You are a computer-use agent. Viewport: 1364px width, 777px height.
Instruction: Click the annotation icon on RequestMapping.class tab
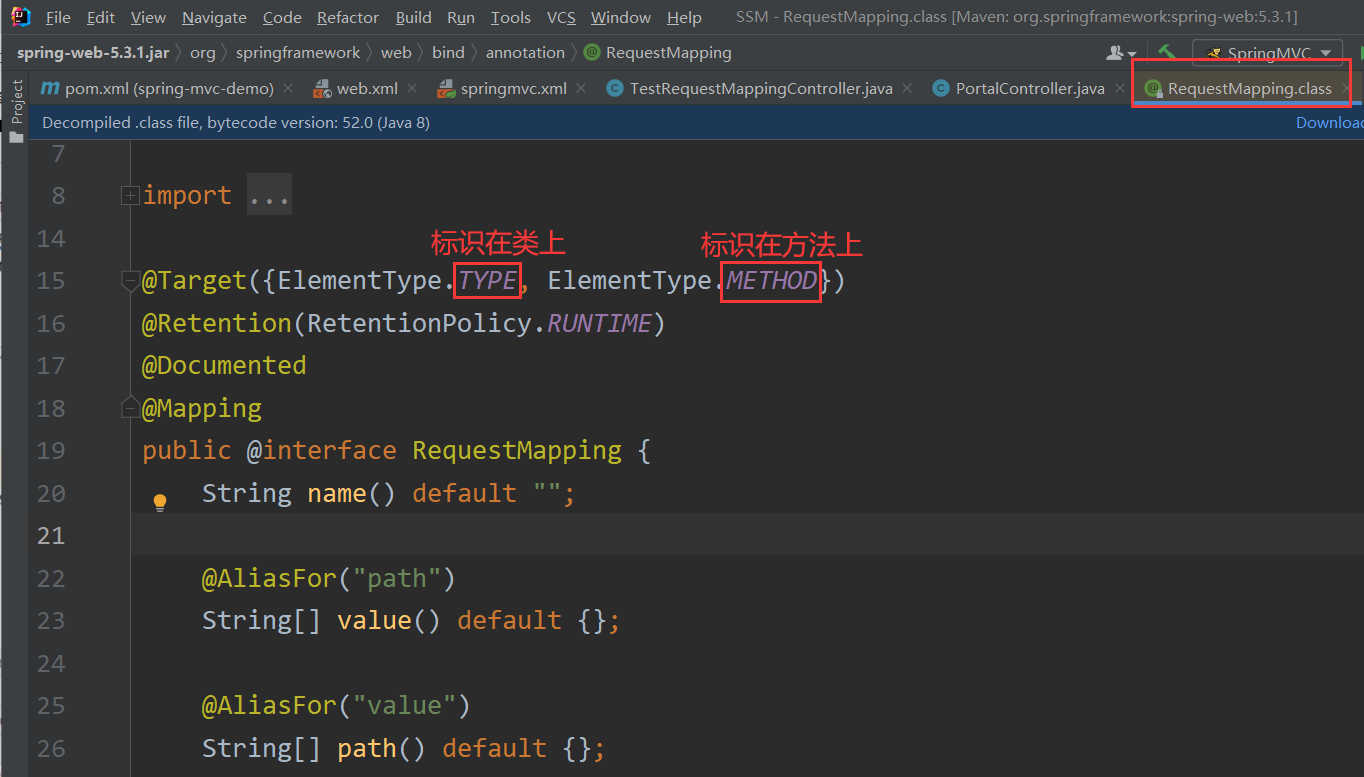pos(1153,89)
